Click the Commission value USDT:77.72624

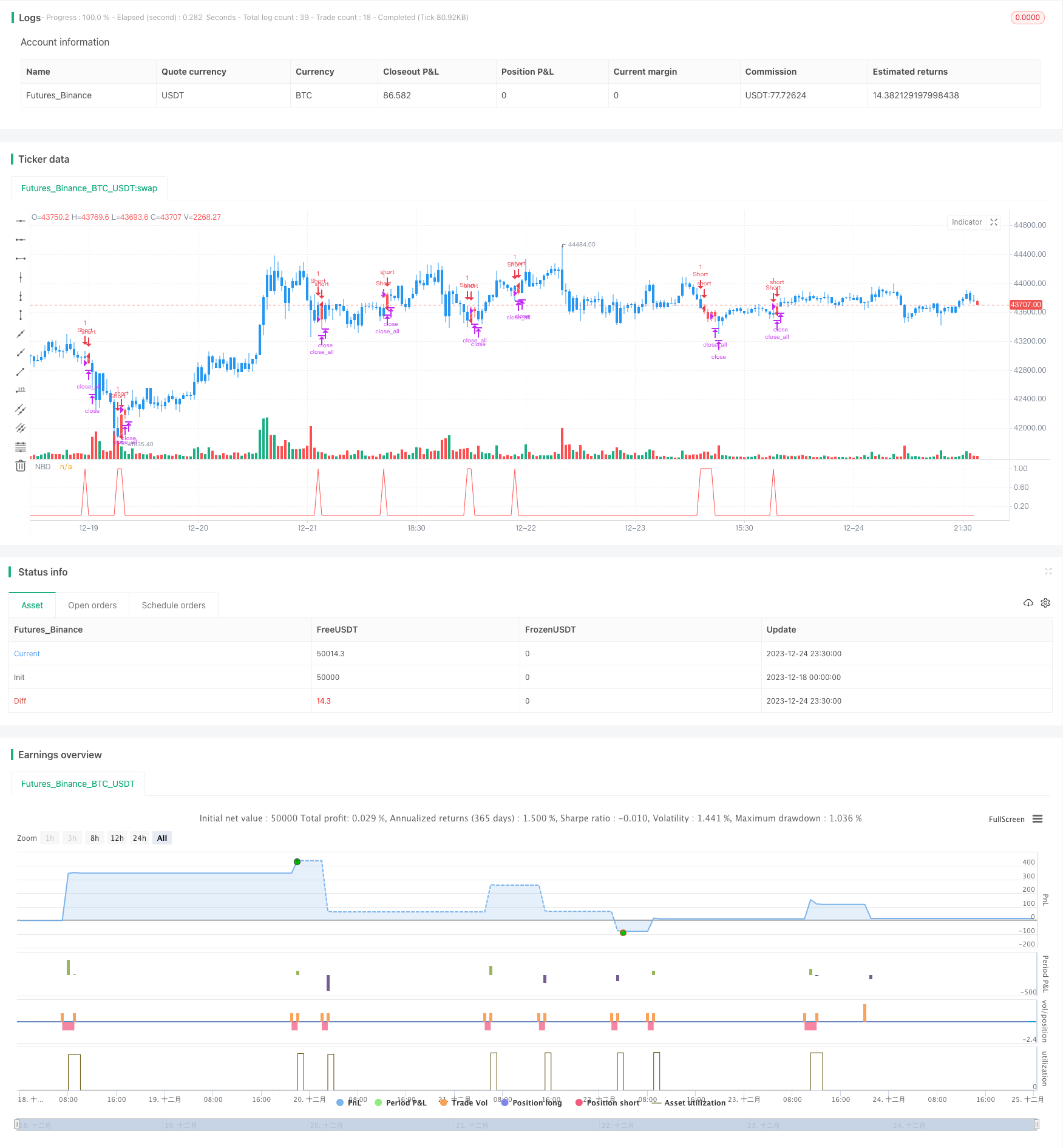(x=776, y=95)
